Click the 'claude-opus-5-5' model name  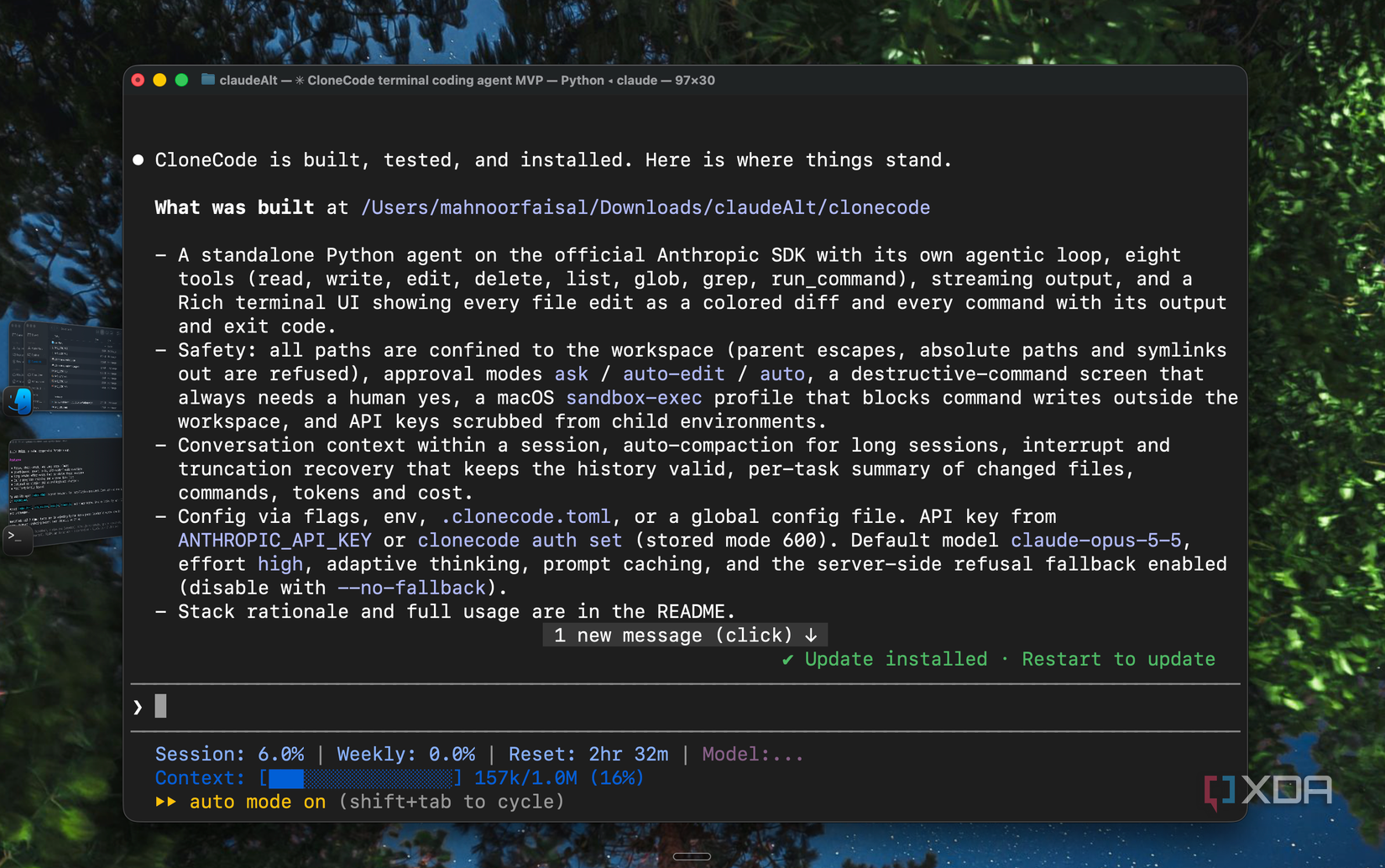(x=1095, y=540)
